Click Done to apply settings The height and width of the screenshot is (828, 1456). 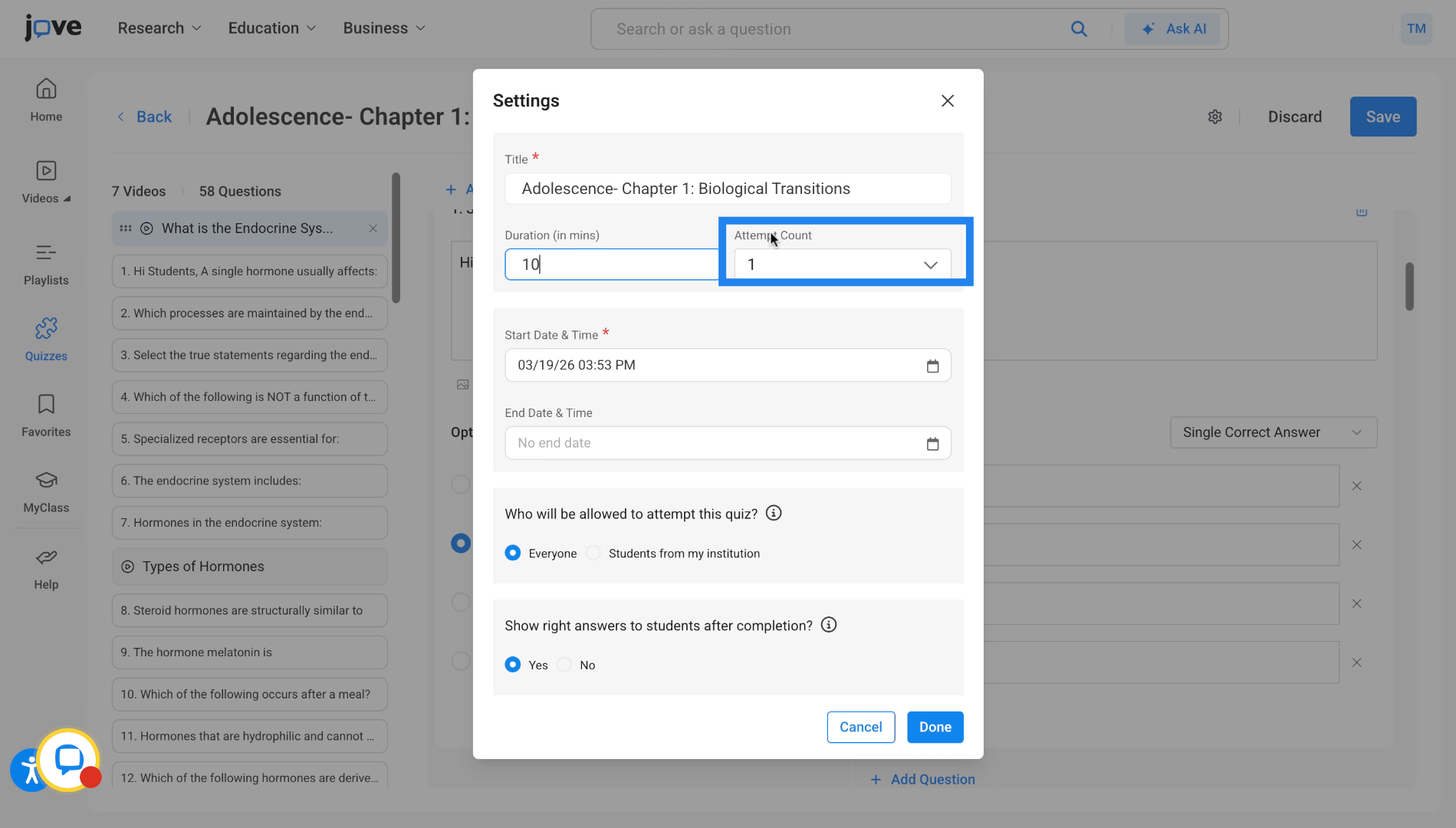pos(935,727)
